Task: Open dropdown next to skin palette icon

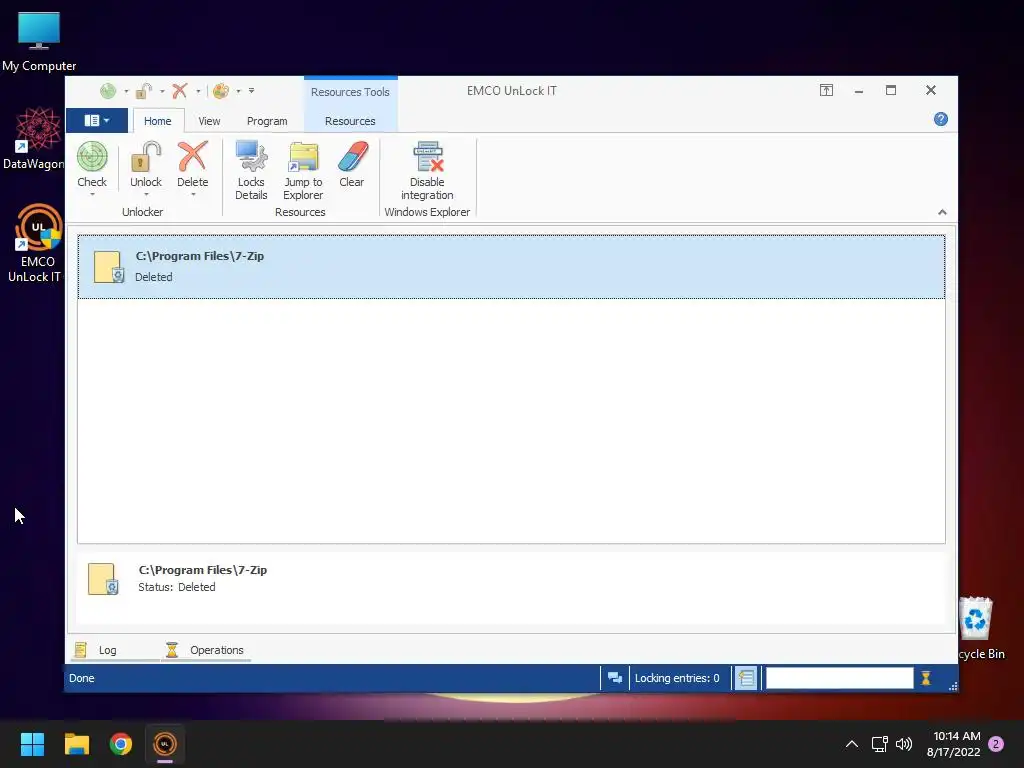Action: (238, 91)
